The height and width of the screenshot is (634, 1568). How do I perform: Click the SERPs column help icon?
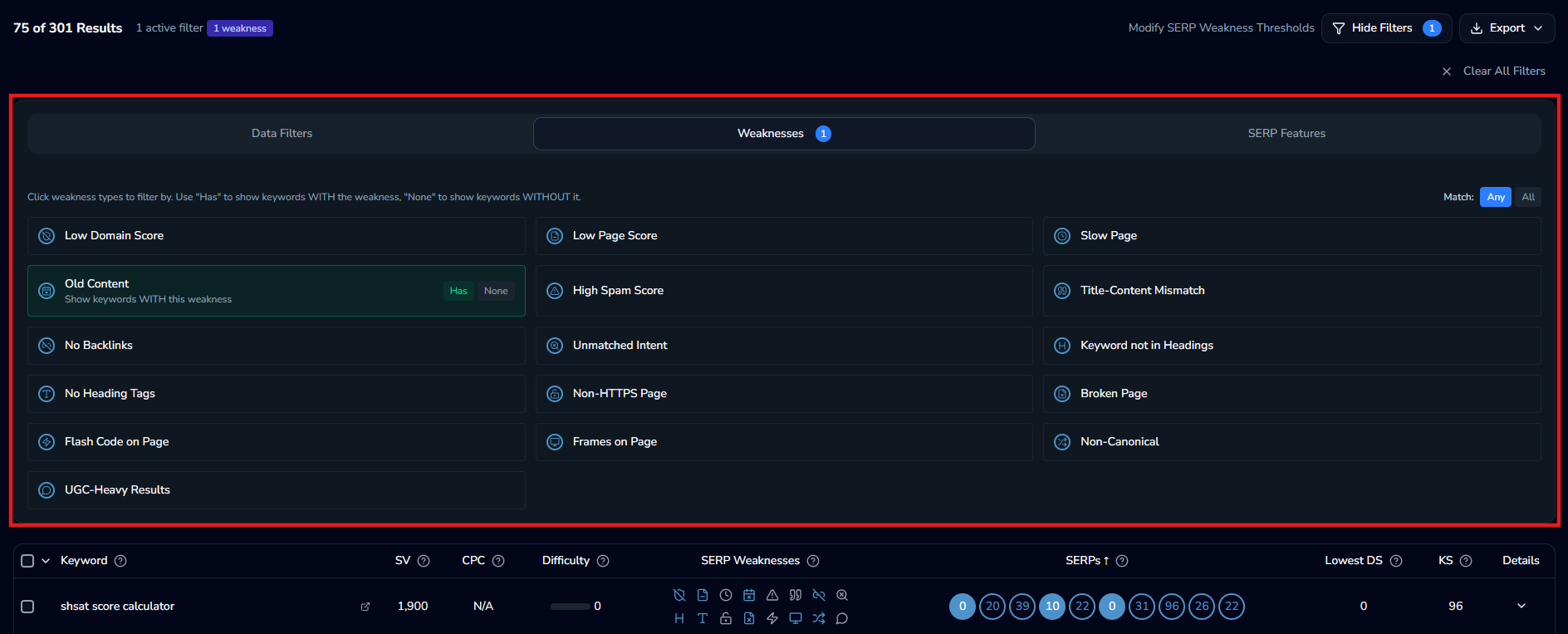tap(1122, 561)
